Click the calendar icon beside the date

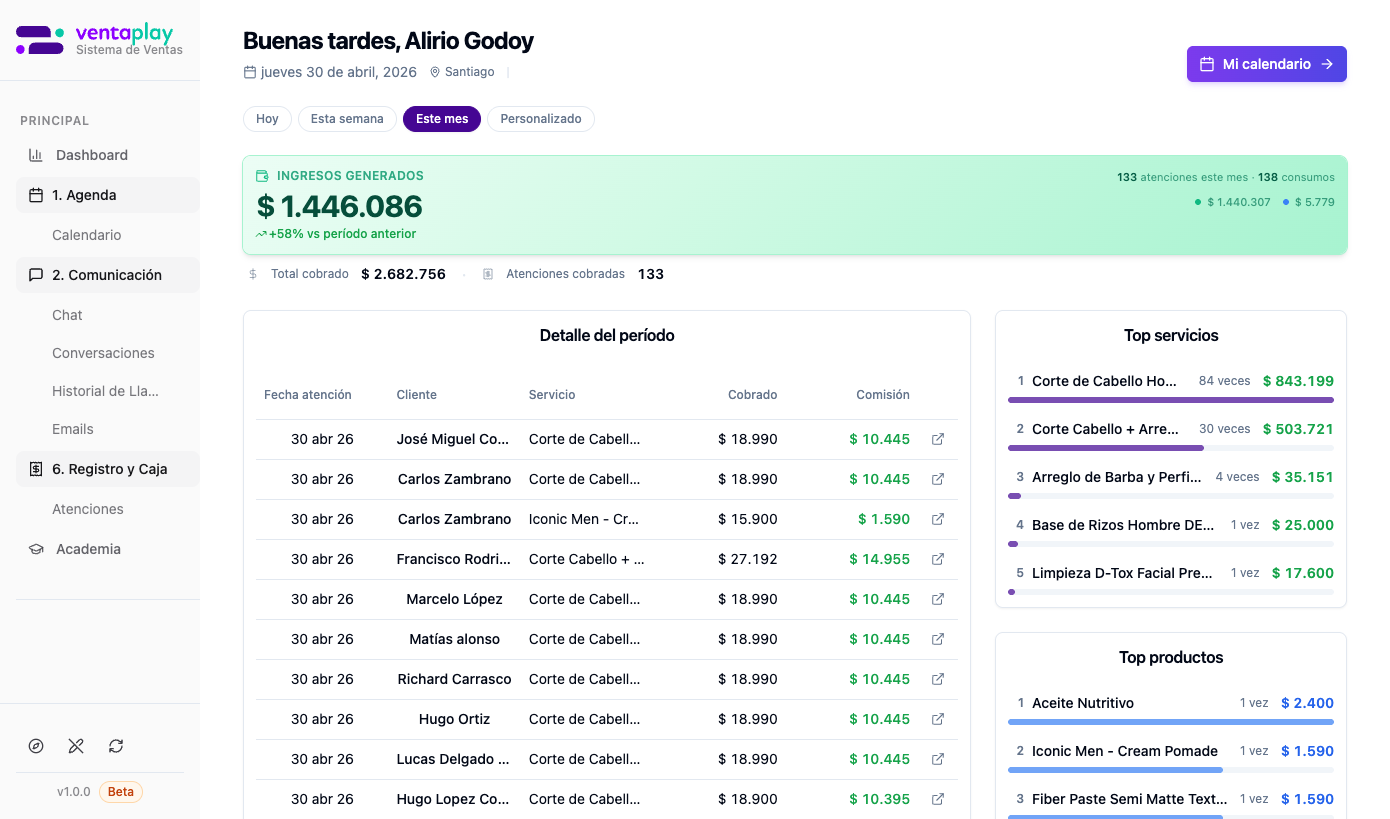pyautogui.click(x=250, y=72)
